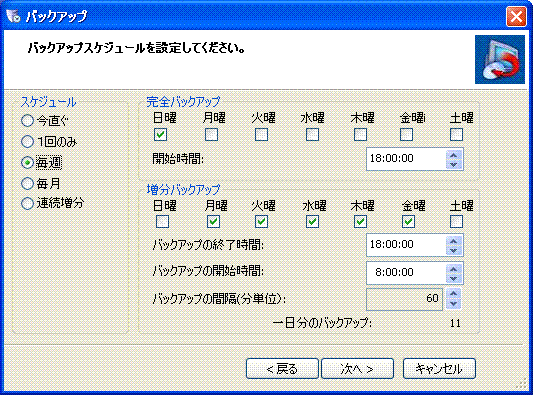Check 日曜 under 増分バックアップ
This screenshot has height=395, width=533.
(162, 222)
